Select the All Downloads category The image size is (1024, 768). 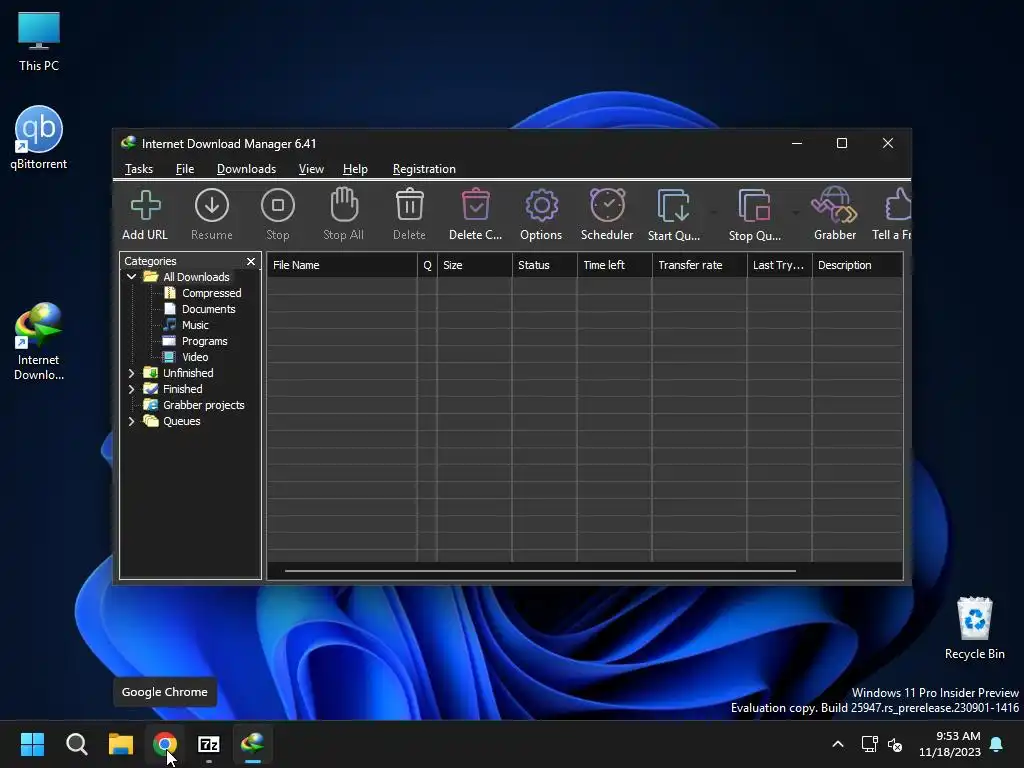coord(196,277)
